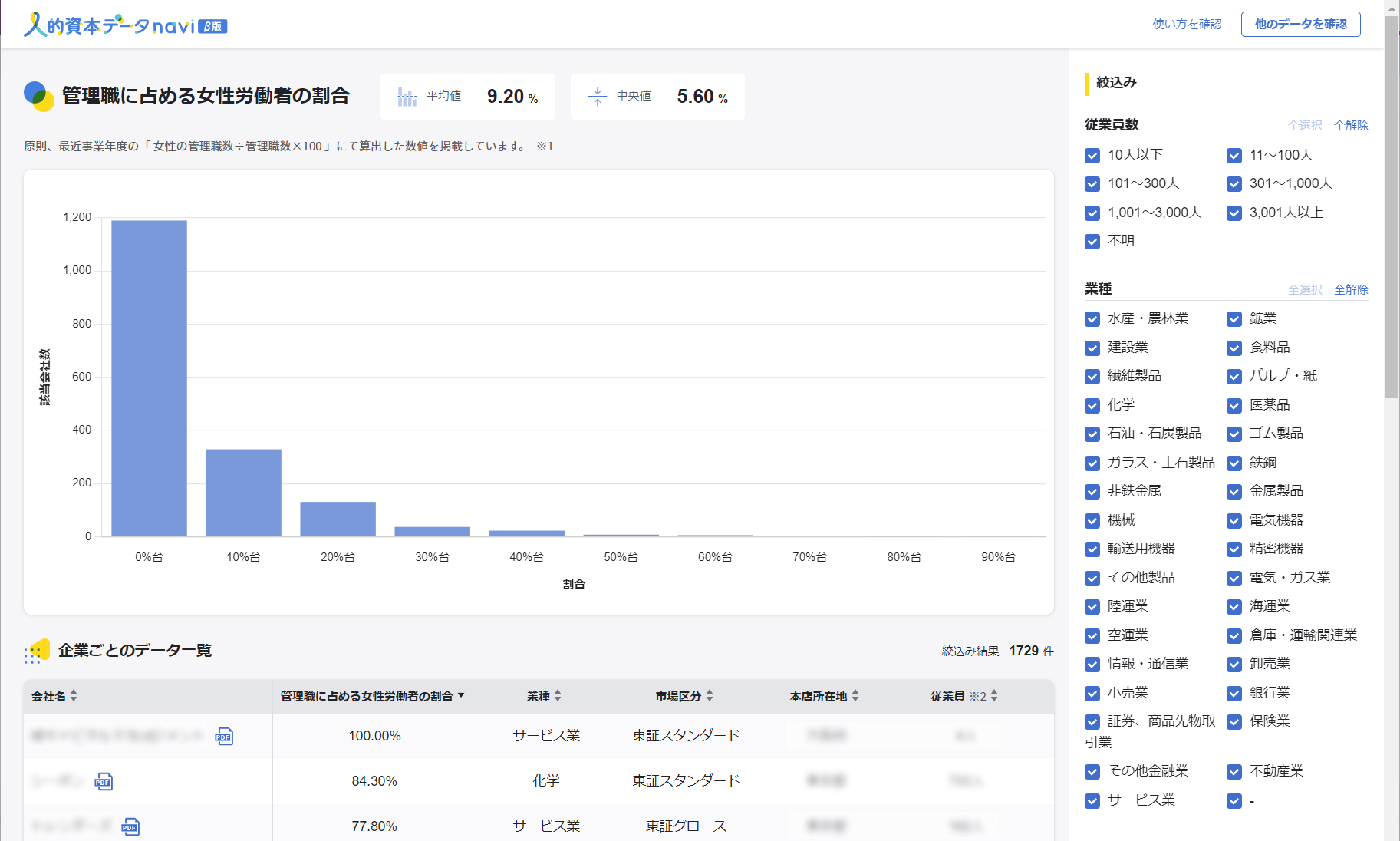The image size is (1400, 841).
Task: Click the 企業ごとのデータ一覧 section icon
Action: tap(37, 651)
